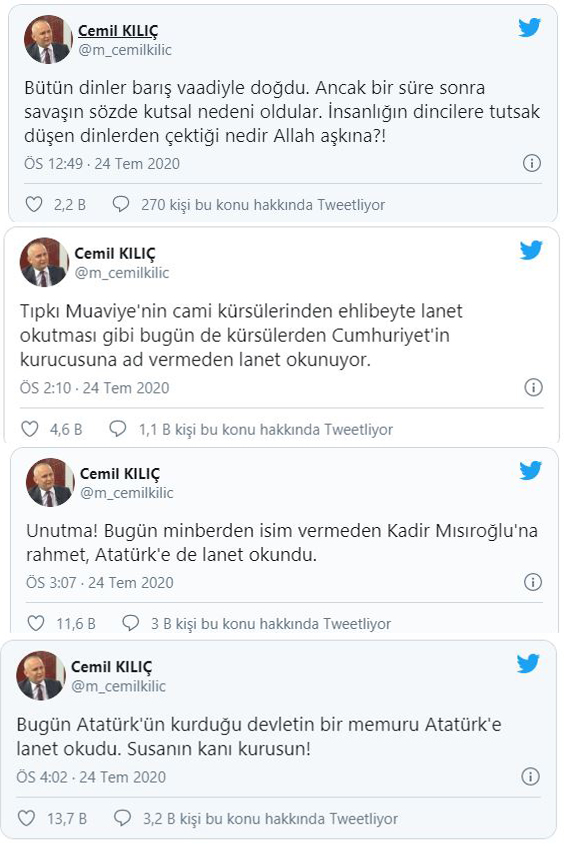The width and height of the screenshot is (564, 847).
Task: Click the profile photo on the last tweet
Action: click(41, 675)
